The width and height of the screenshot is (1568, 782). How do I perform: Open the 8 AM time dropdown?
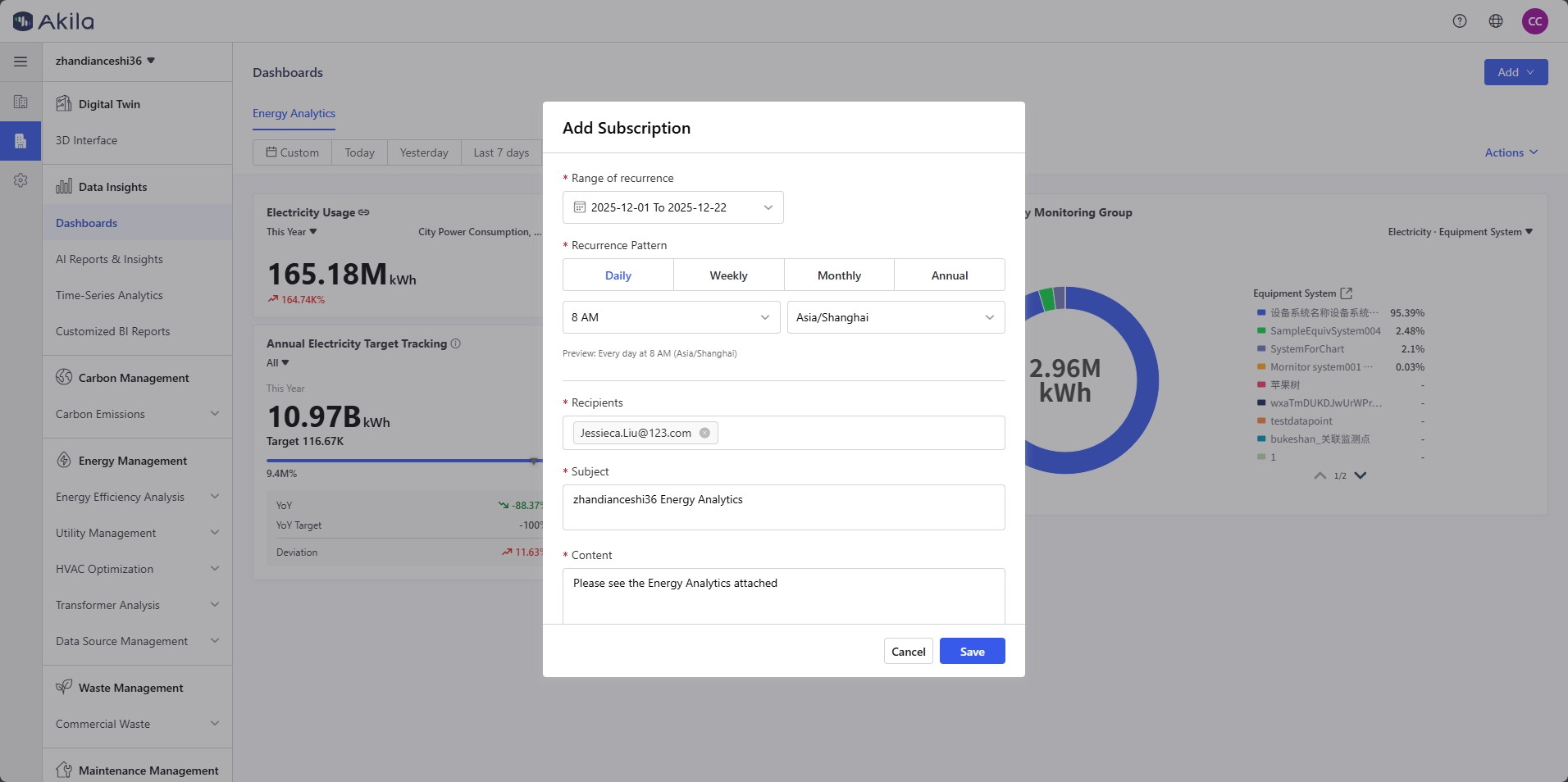(x=671, y=317)
